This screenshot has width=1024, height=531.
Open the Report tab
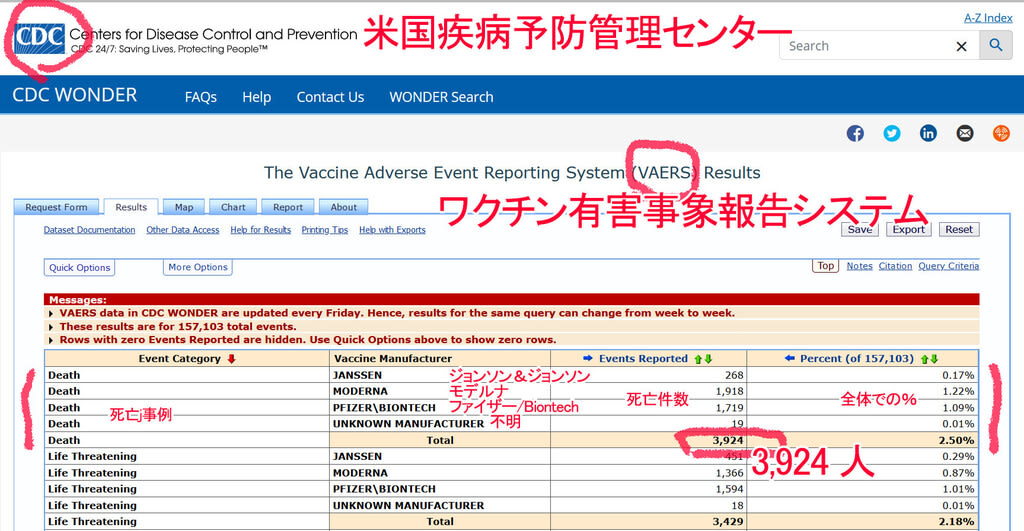(x=288, y=207)
